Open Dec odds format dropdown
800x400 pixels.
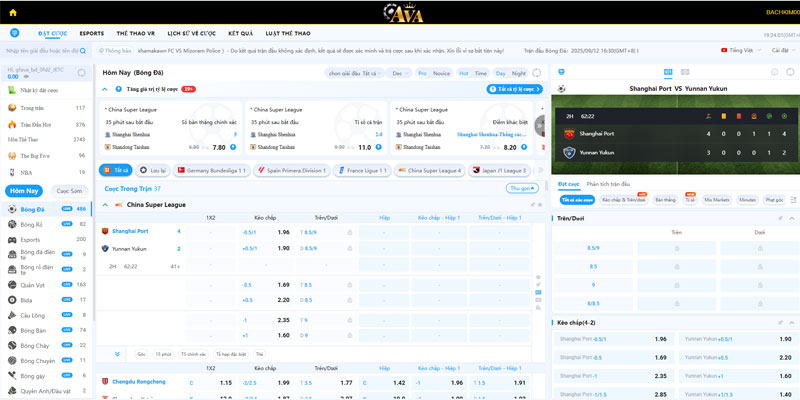pyautogui.click(x=399, y=73)
